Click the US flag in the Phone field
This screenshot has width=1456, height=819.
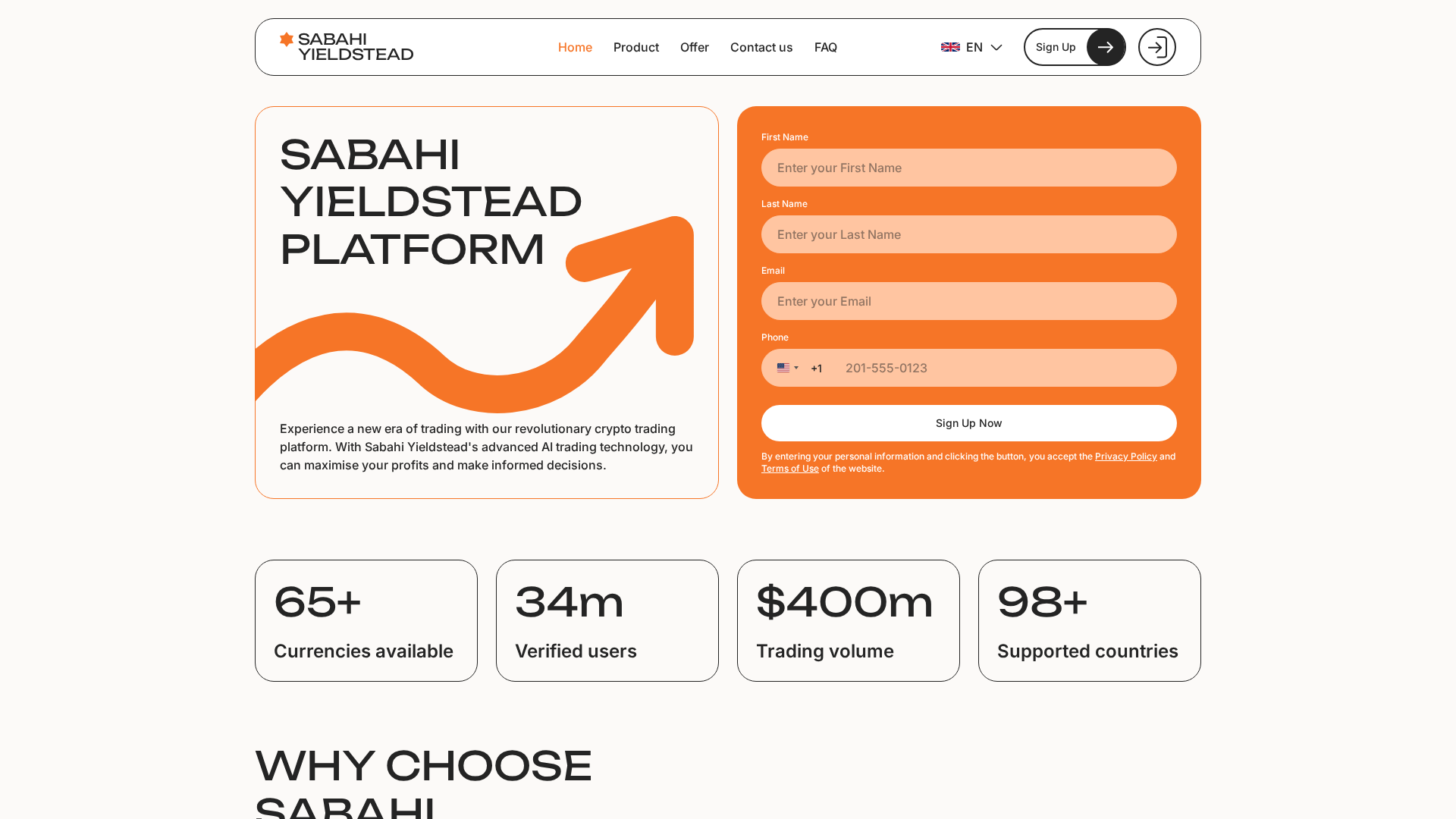coord(783,368)
